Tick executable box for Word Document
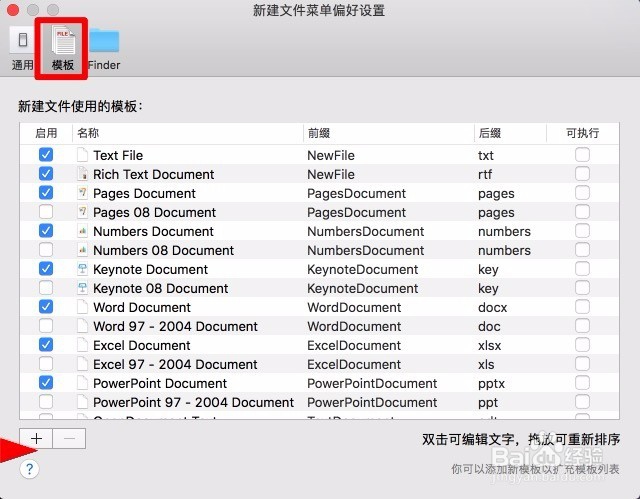 click(x=582, y=306)
